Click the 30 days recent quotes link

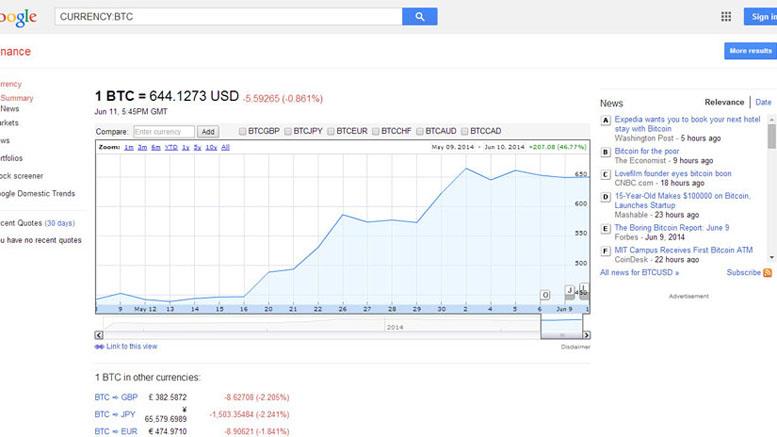click(x=59, y=223)
